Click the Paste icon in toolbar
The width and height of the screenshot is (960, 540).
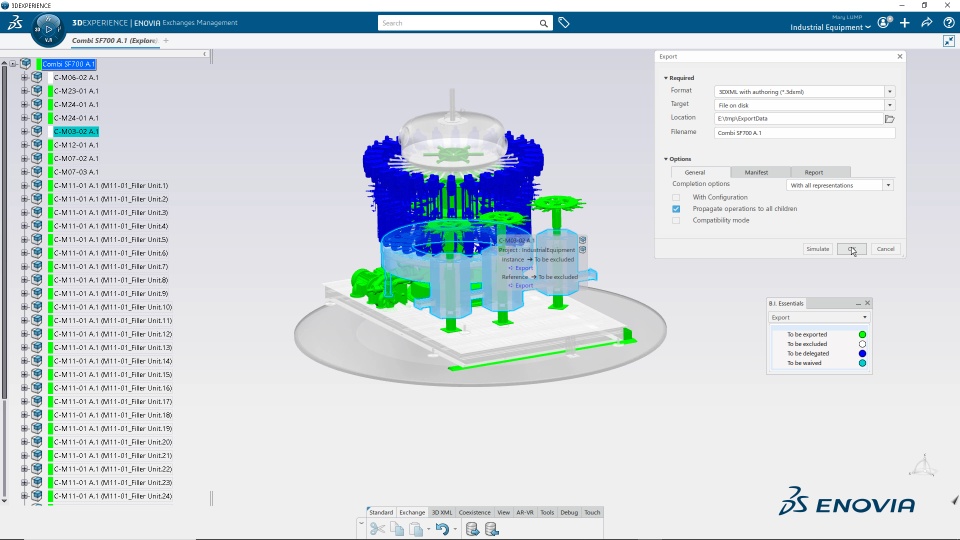(x=416, y=528)
